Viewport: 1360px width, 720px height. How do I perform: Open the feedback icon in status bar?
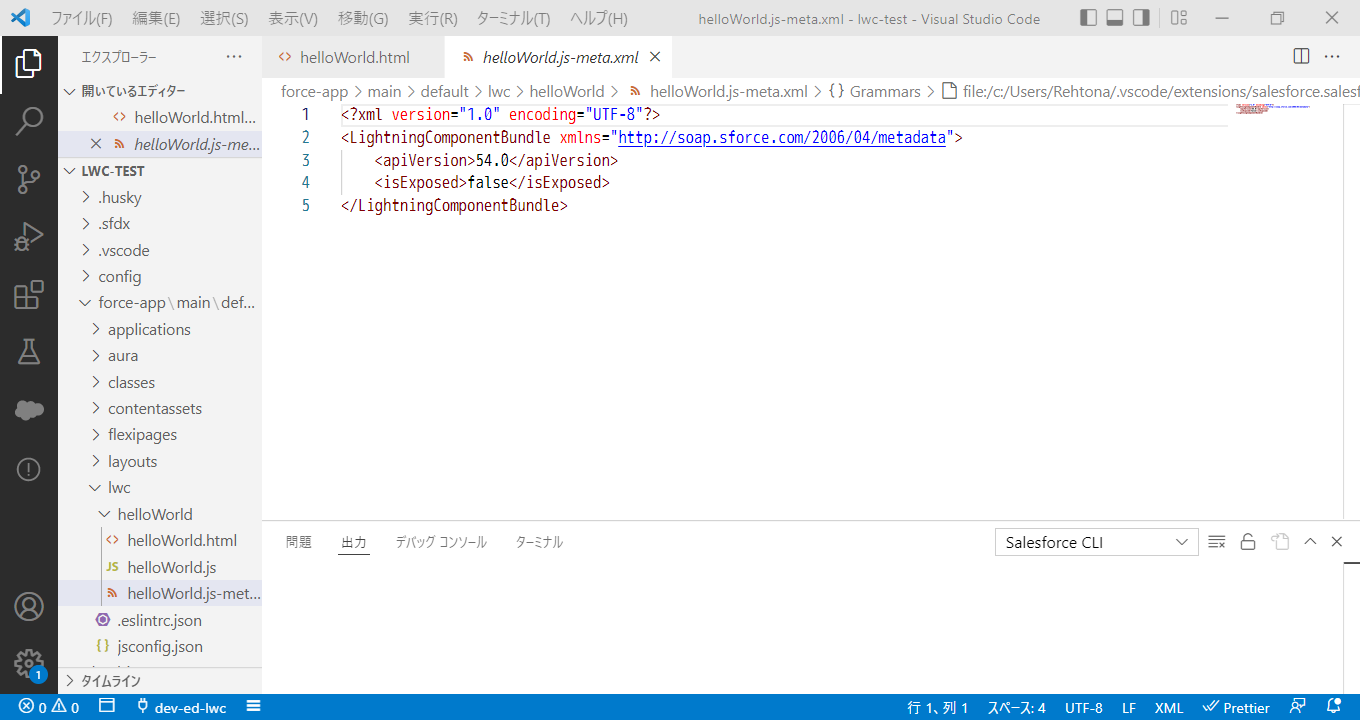(x=1298, y=707)
